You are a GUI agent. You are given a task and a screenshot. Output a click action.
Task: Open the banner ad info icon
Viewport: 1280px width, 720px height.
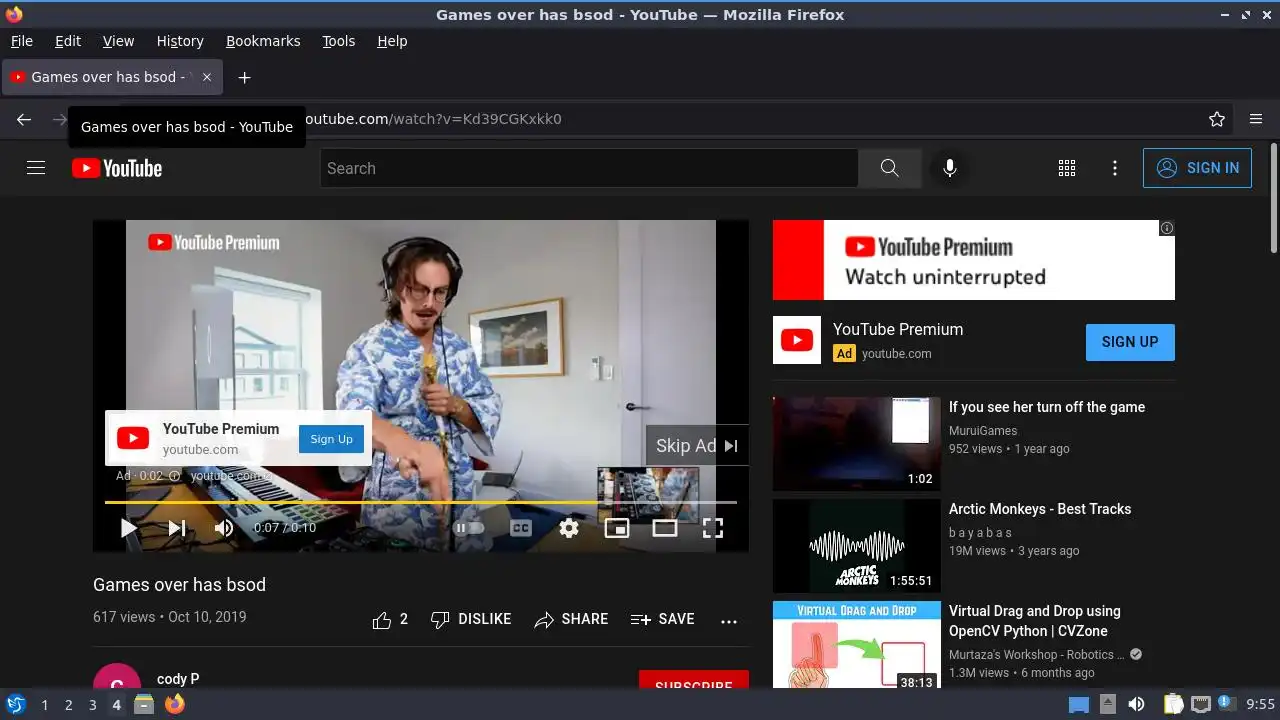tap(1167, 228)
